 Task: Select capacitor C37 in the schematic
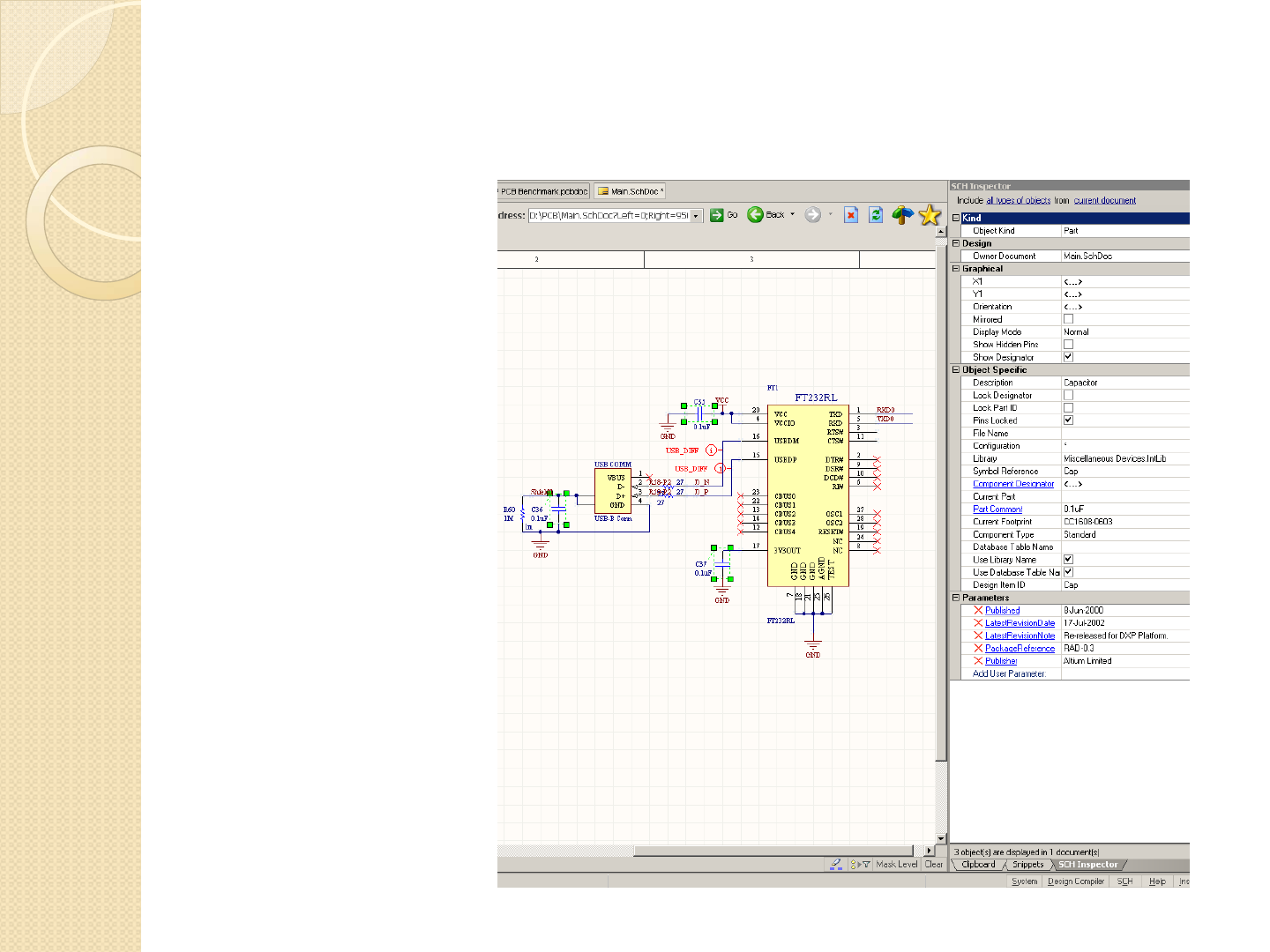[x=722, y=563]
